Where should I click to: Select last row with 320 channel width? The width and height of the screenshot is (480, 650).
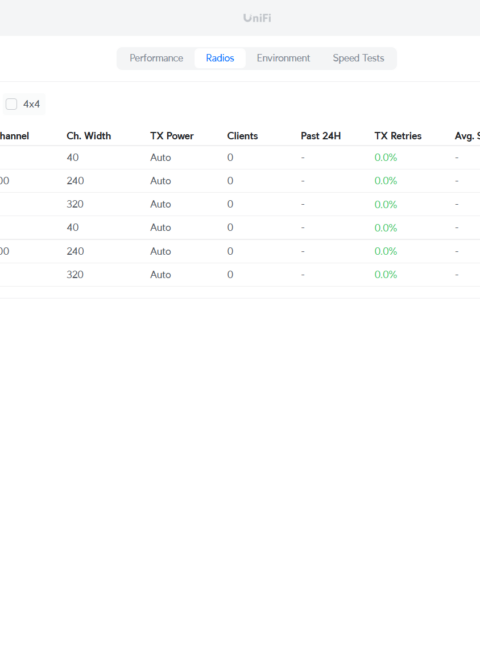(240, 274)
